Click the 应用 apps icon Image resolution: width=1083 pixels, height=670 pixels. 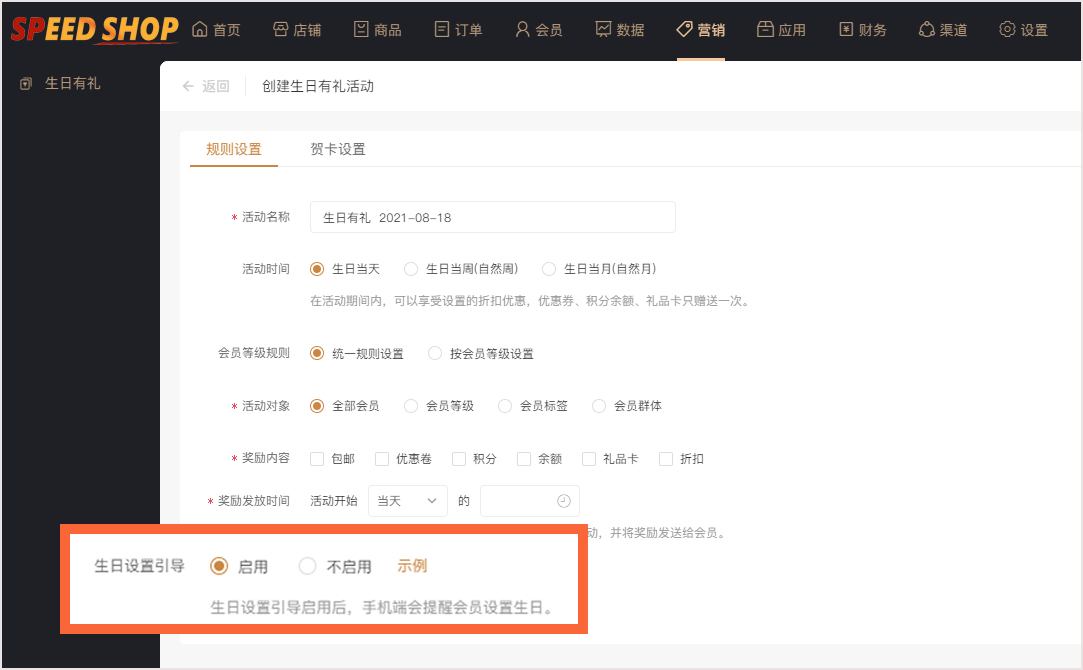(x=765, y=29)
